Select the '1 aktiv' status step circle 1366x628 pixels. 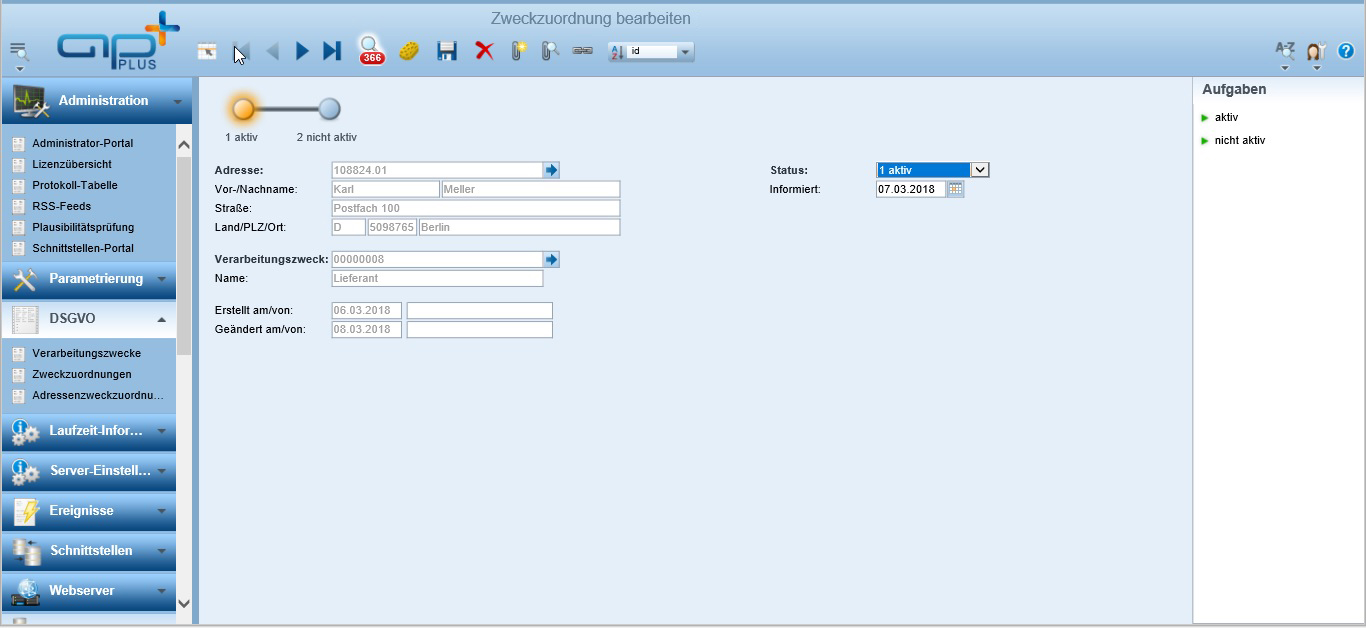(x=243, y=109)
